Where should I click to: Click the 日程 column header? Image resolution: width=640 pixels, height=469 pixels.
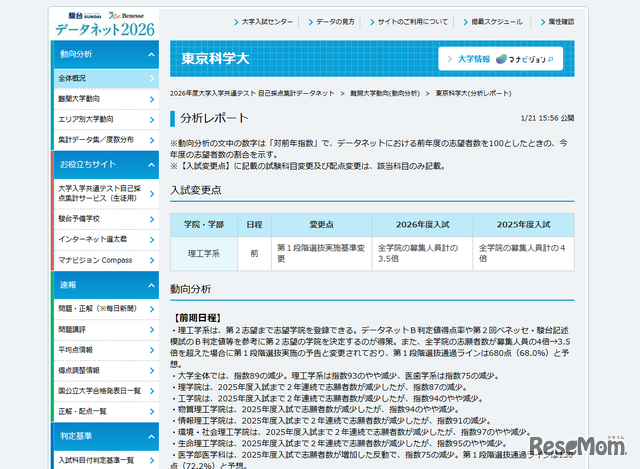point(254,225)
